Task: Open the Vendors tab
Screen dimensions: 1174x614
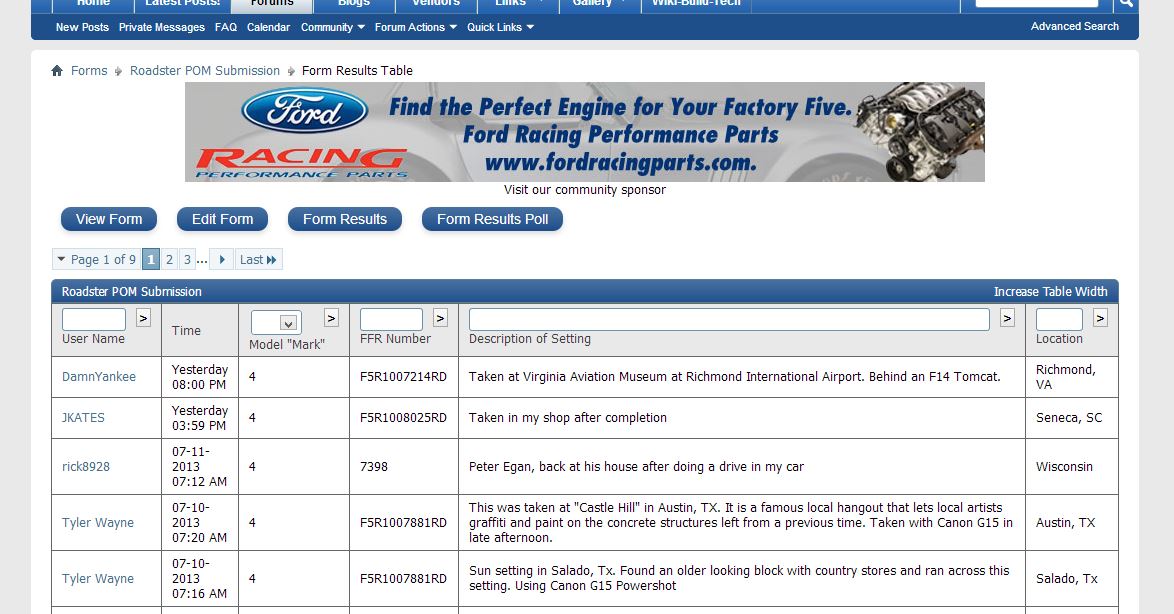Action: coord(436,4)
